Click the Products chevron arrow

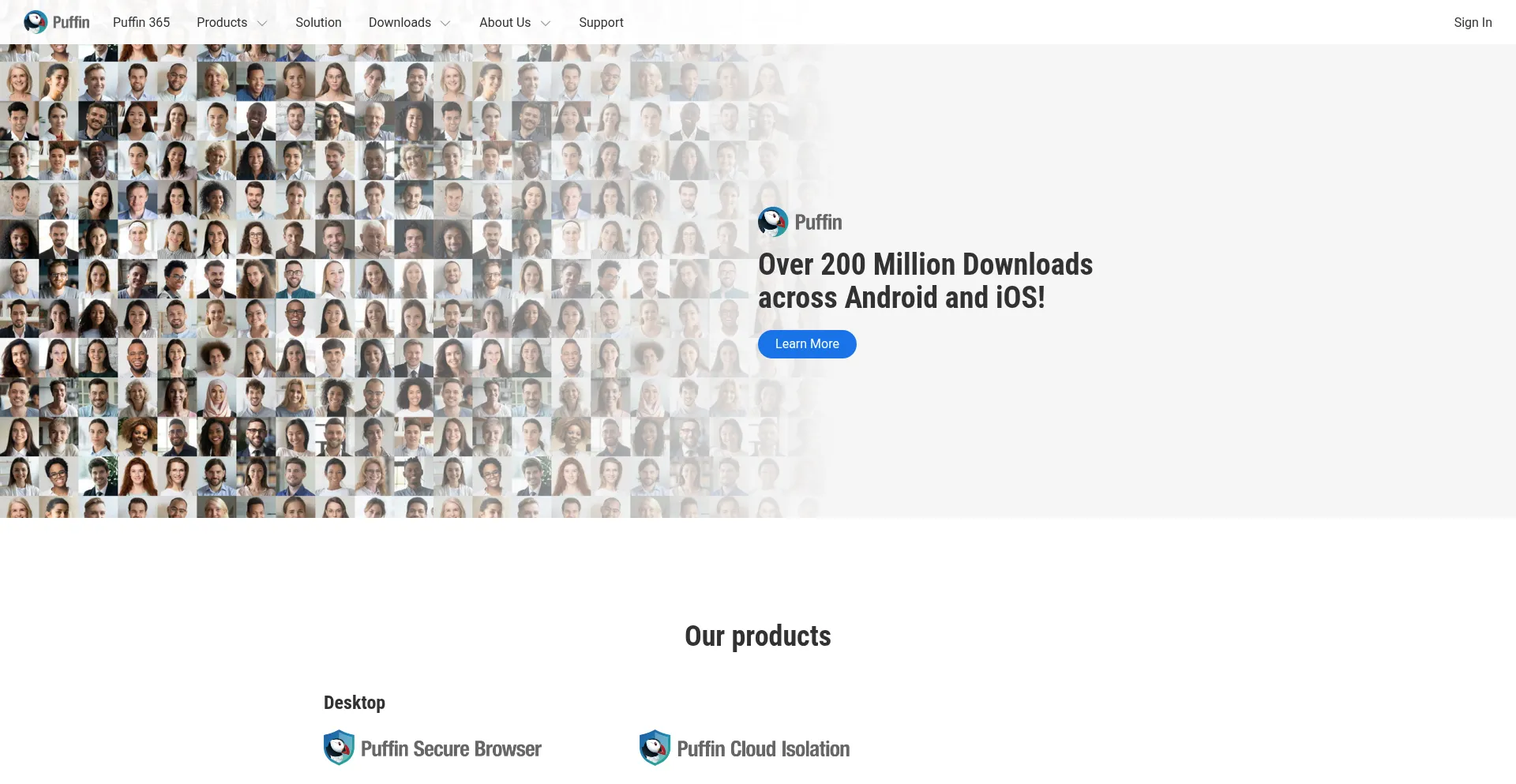[261, 23]
